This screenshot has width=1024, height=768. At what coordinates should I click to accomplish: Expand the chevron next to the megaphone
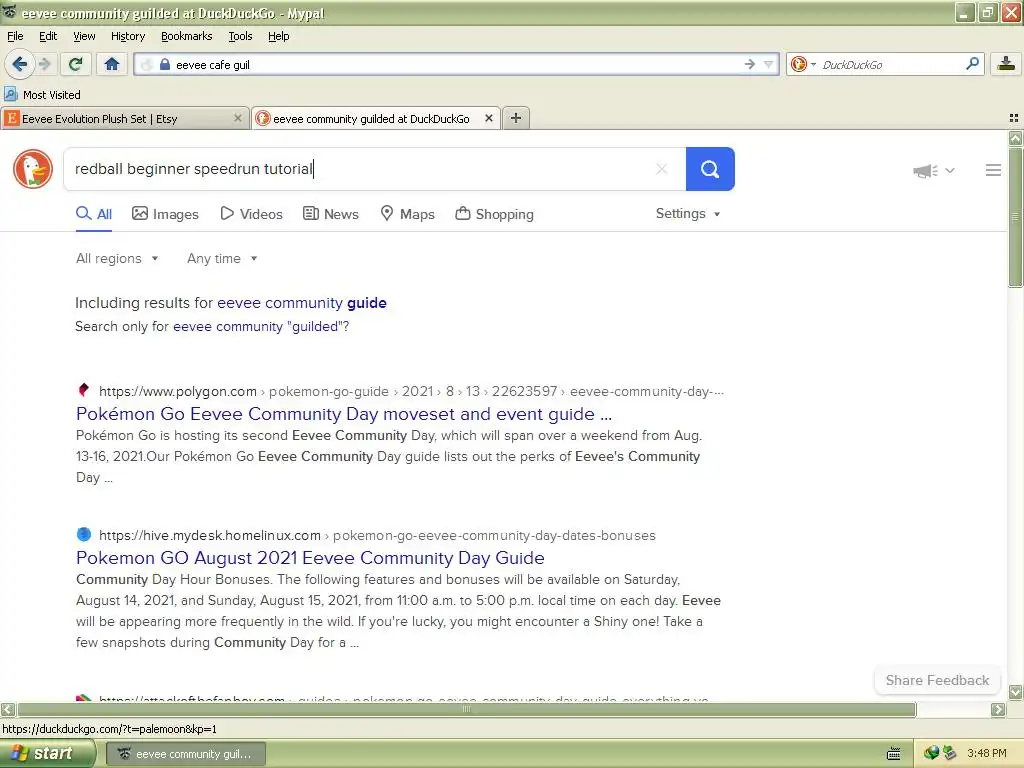click(x=950, y=170)
